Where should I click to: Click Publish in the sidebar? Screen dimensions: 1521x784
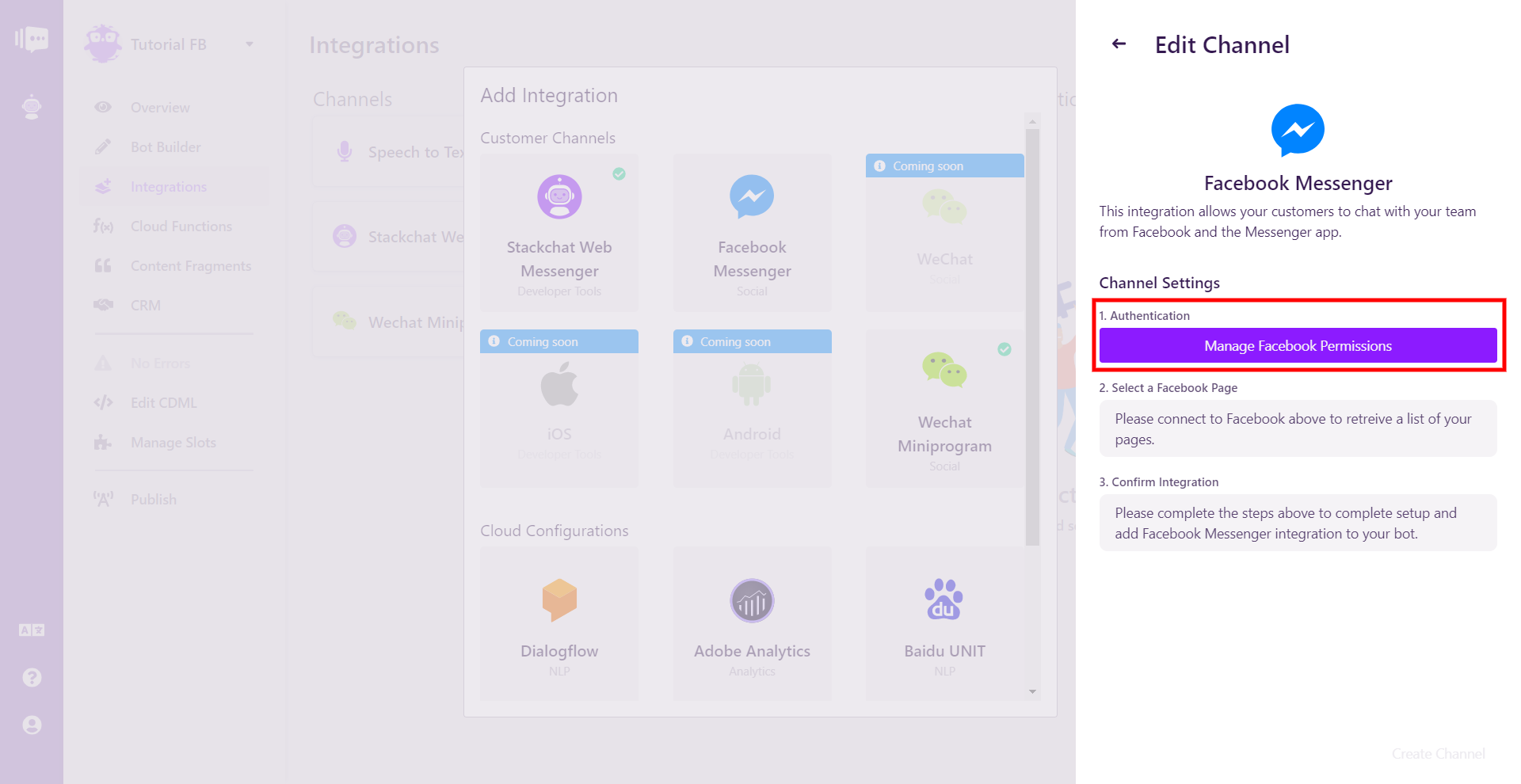[x=174, y=500]
